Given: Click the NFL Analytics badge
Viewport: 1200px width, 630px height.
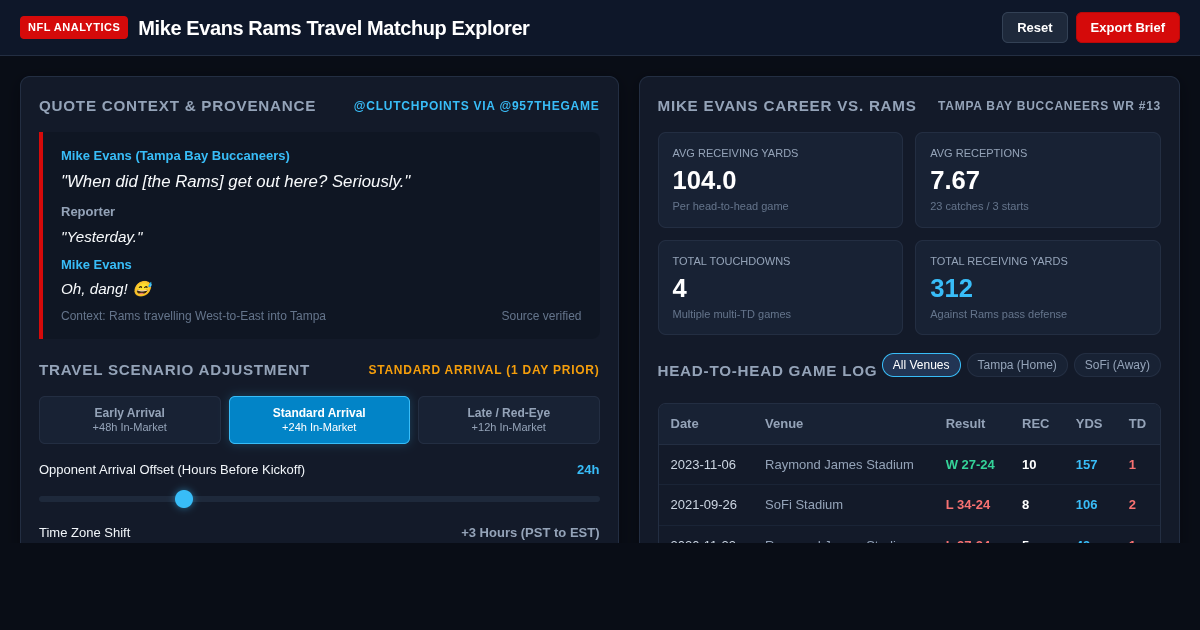Looking at the screenshot, I should (74, 27).
